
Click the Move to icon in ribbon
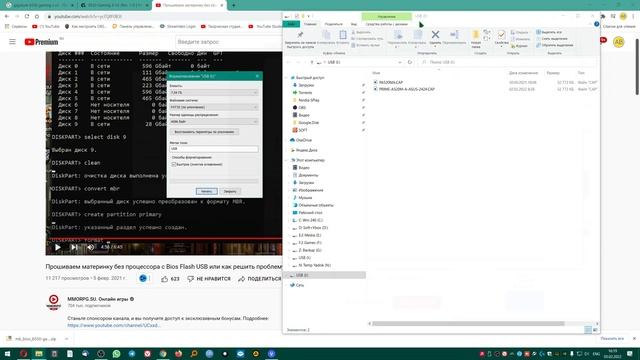coord(397,35)
